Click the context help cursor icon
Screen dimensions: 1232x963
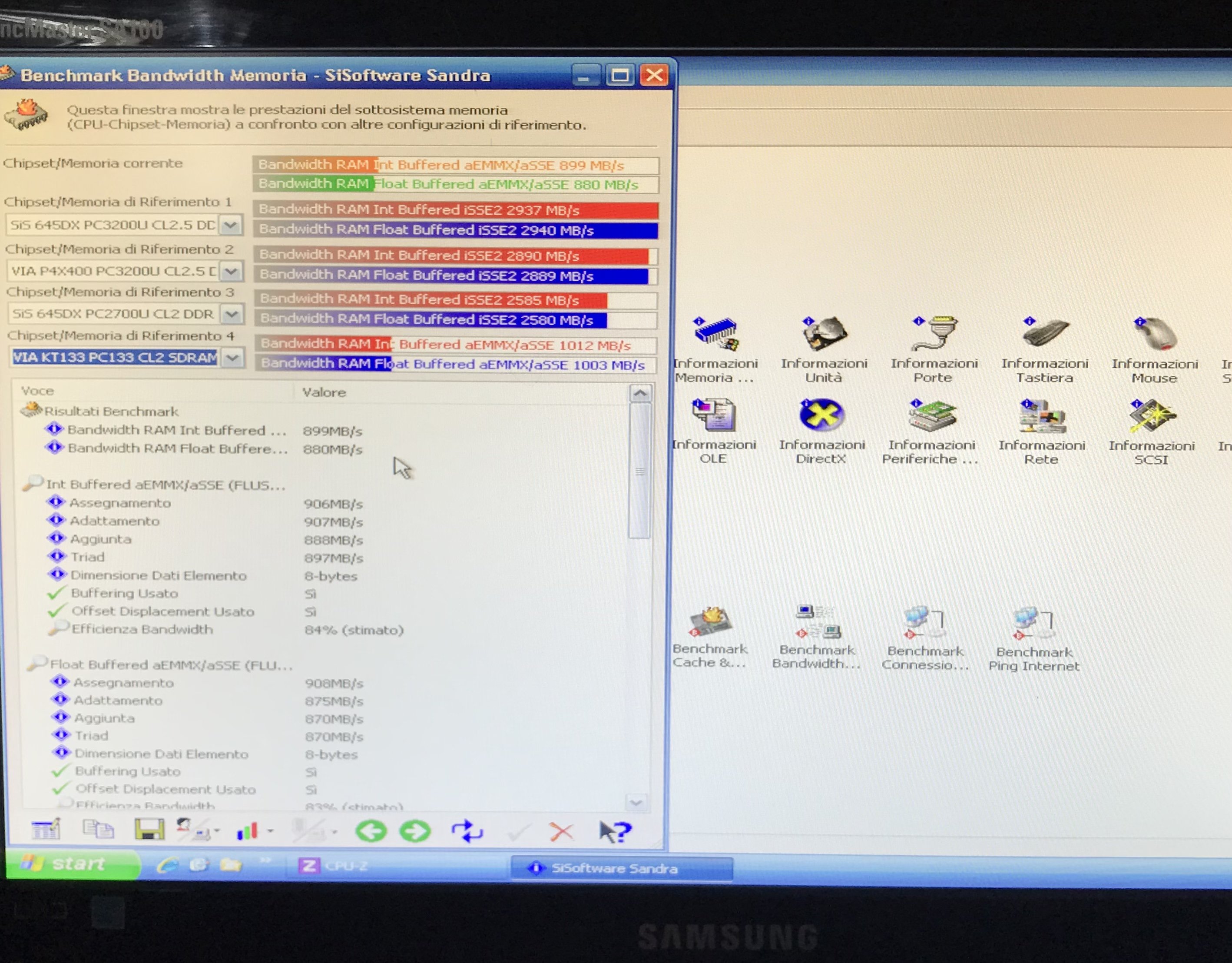[614, 832]
